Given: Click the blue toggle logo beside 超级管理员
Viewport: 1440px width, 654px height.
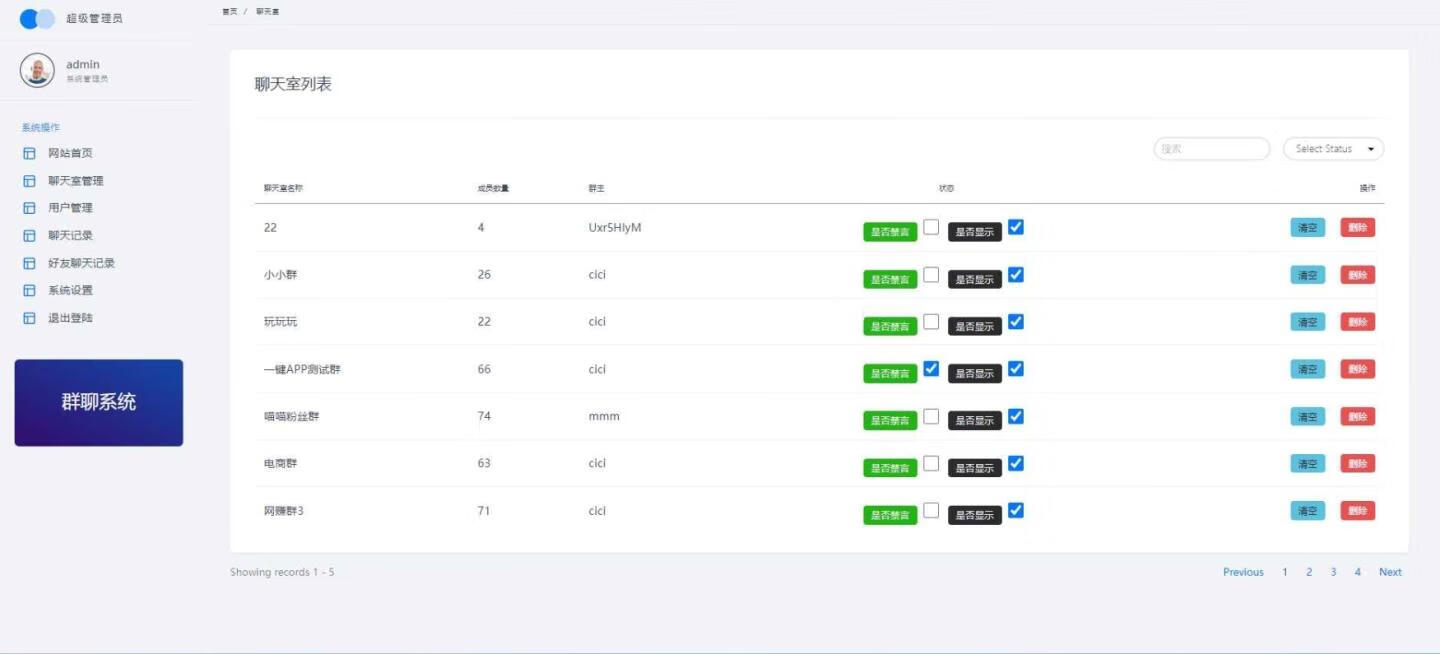Looking at the screenshot, I should (37, 19).
